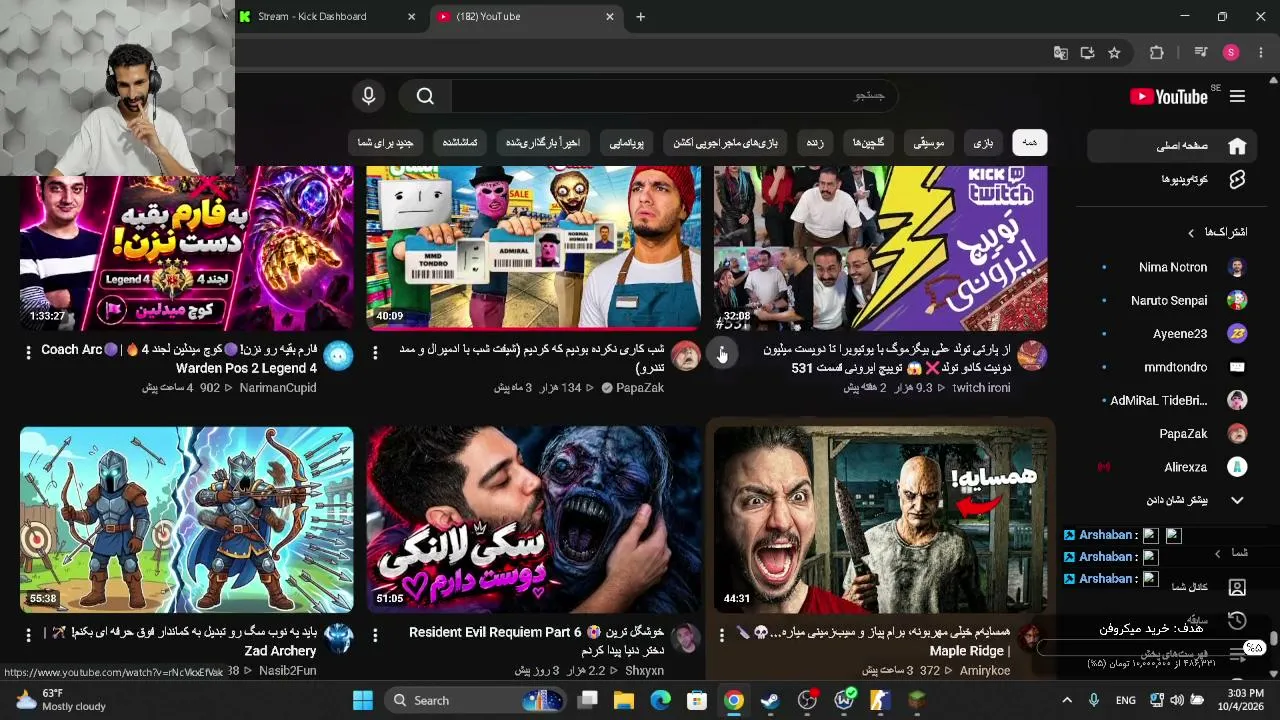Open File Explorer from the taskbar
This screenshot has width=1280, height=720.
coord(624,700)
